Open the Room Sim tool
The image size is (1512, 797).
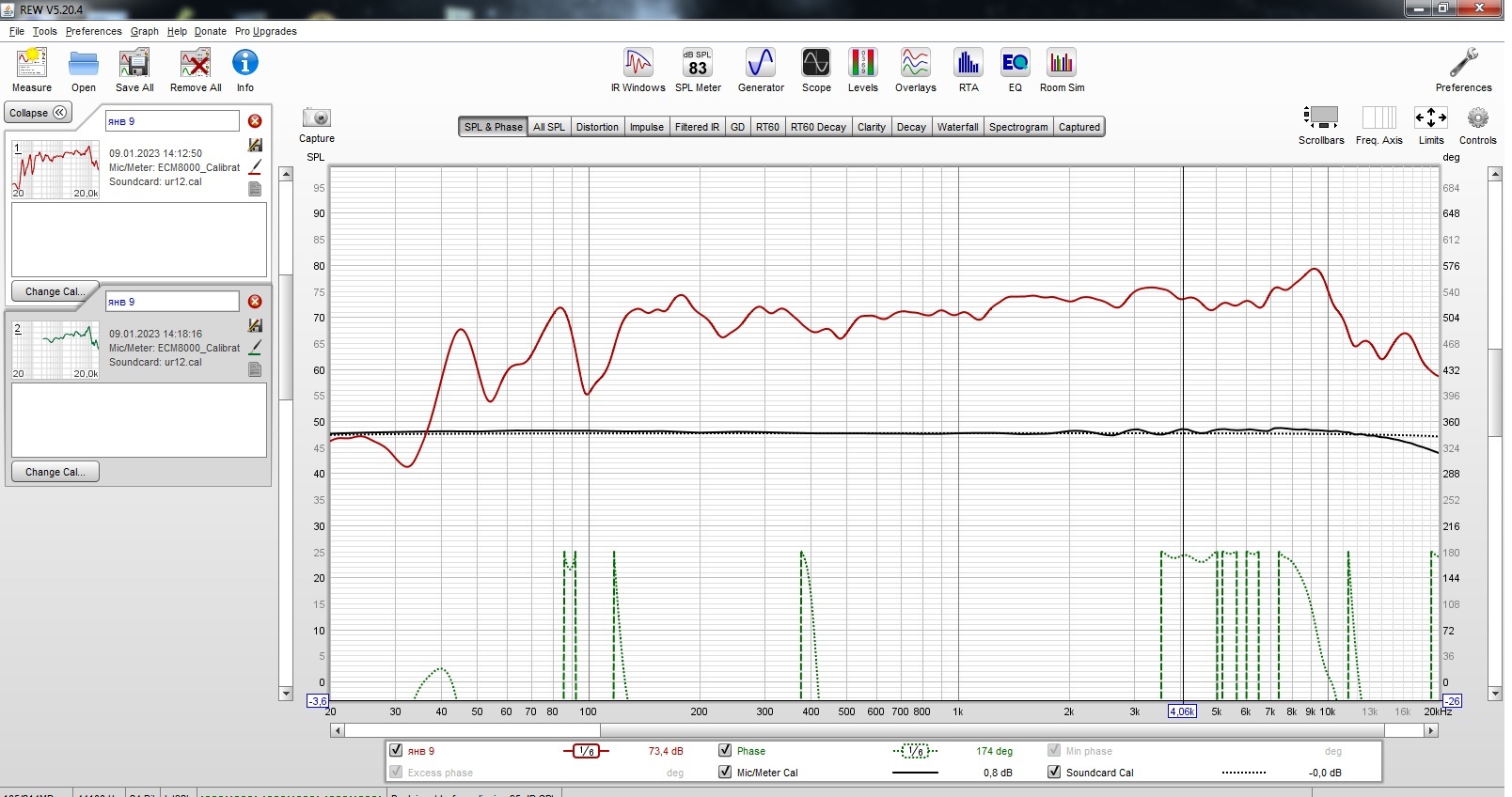[1063, 63]
